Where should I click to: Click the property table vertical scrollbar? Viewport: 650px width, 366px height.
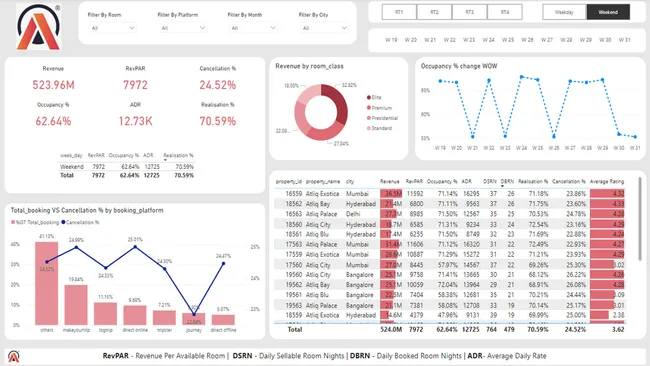pos(640,219)
